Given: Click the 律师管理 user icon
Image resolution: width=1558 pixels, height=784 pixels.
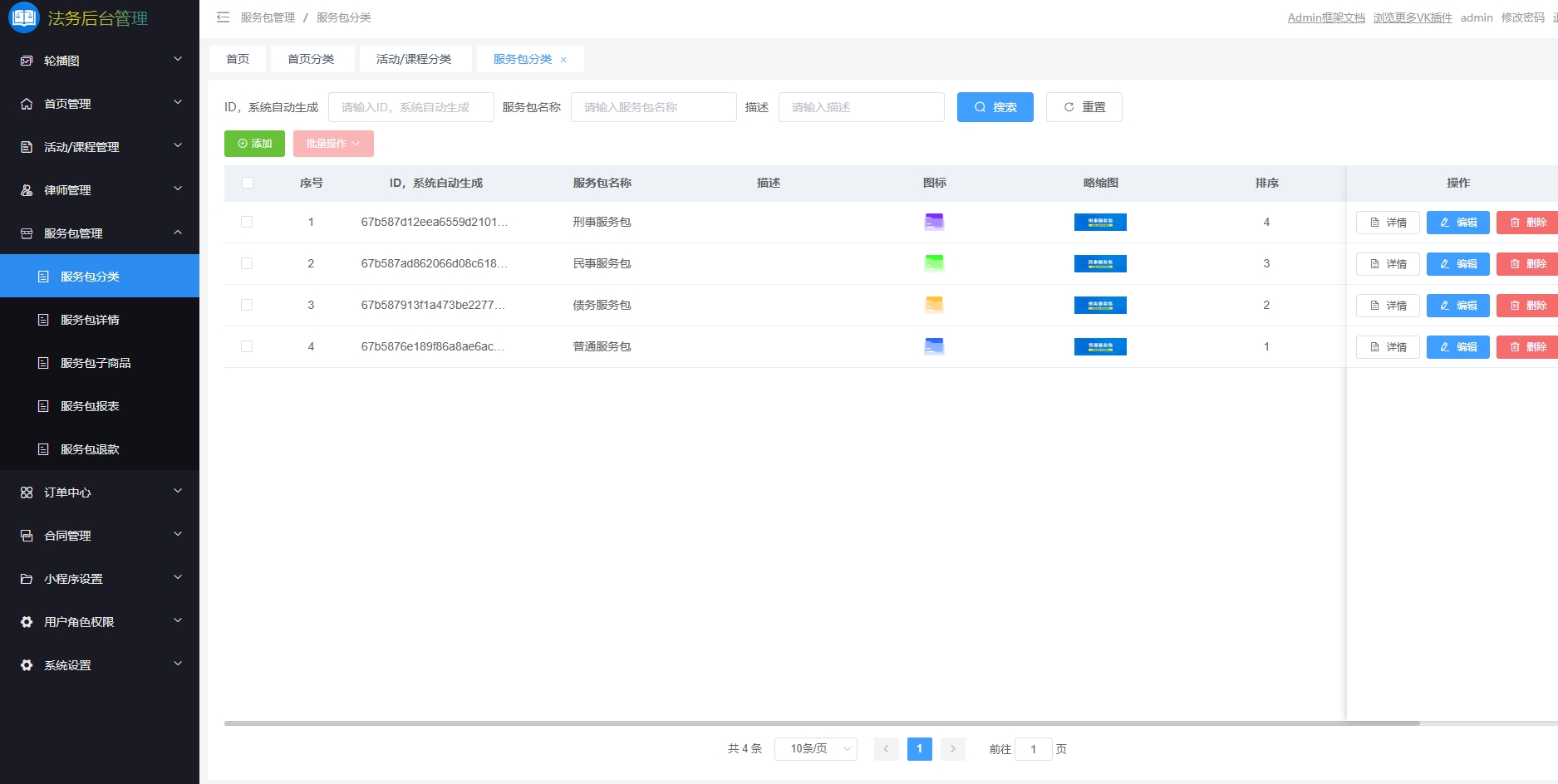Looking at the screenshot, I should tap(27, 190).
